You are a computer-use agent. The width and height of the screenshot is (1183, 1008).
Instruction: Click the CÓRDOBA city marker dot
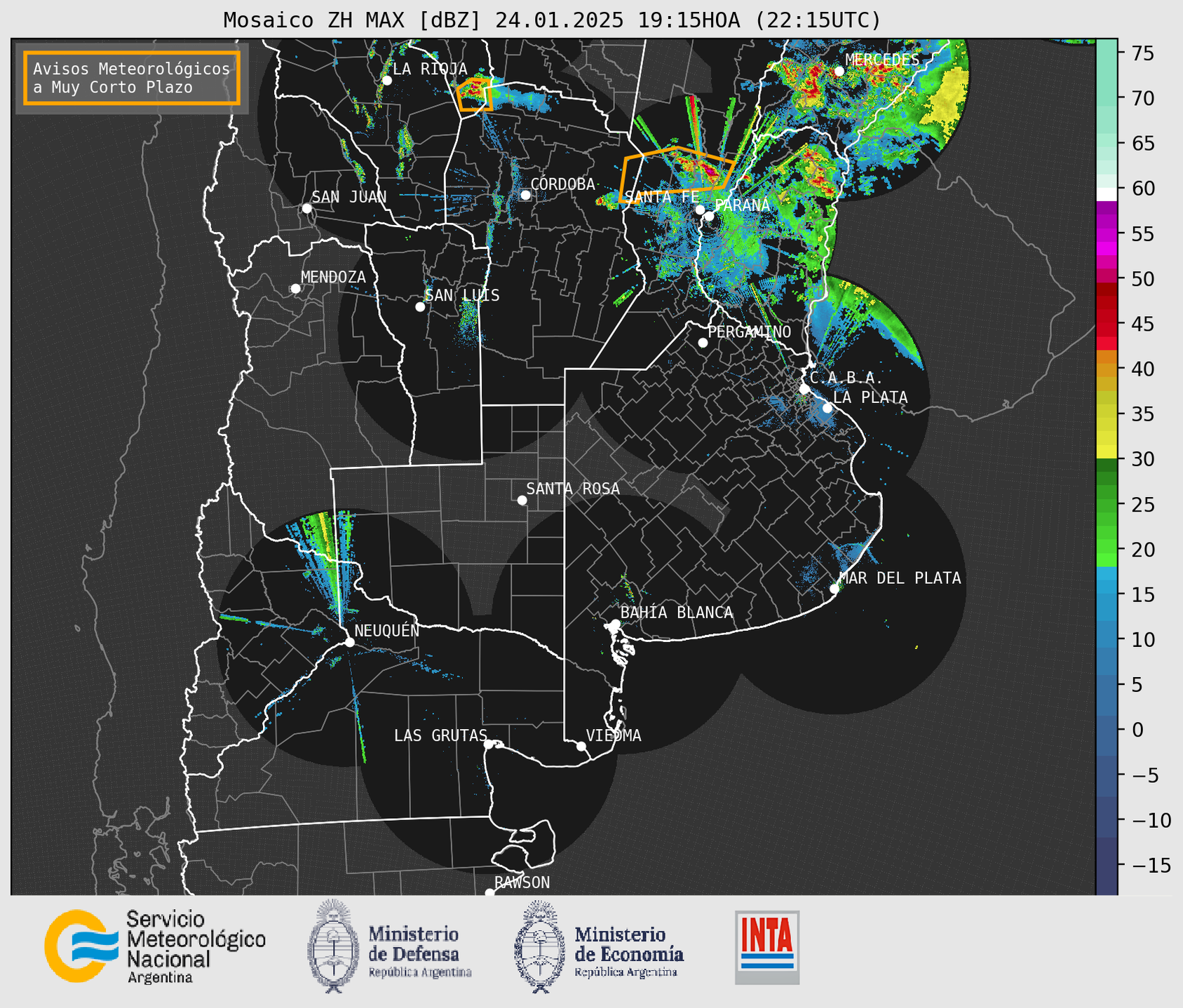(x=525, y=195)
